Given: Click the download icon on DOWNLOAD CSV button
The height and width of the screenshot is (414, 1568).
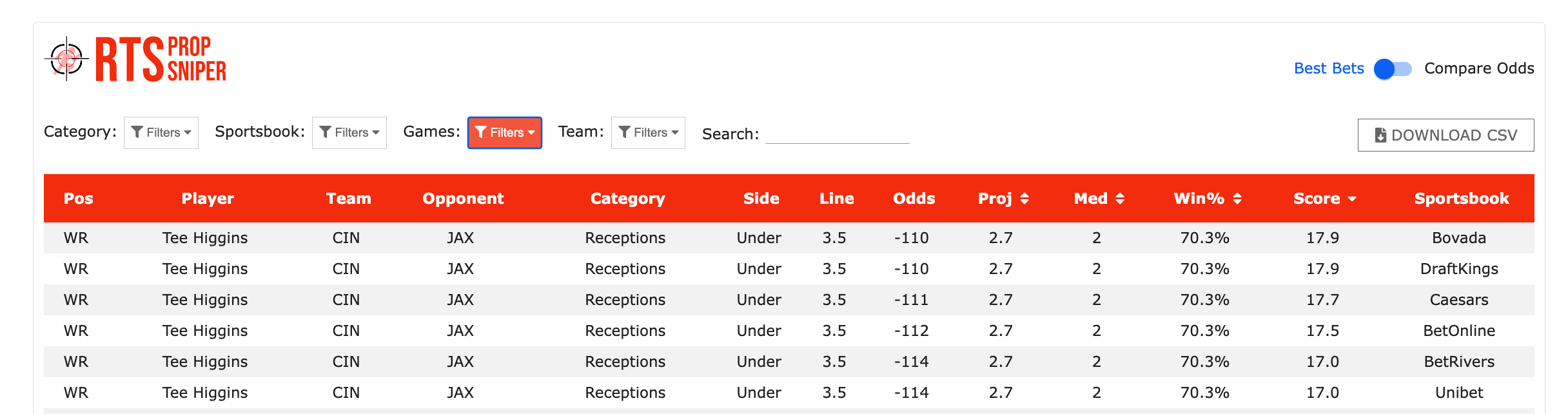Looking at the screenshot, I should (1380, 135).
